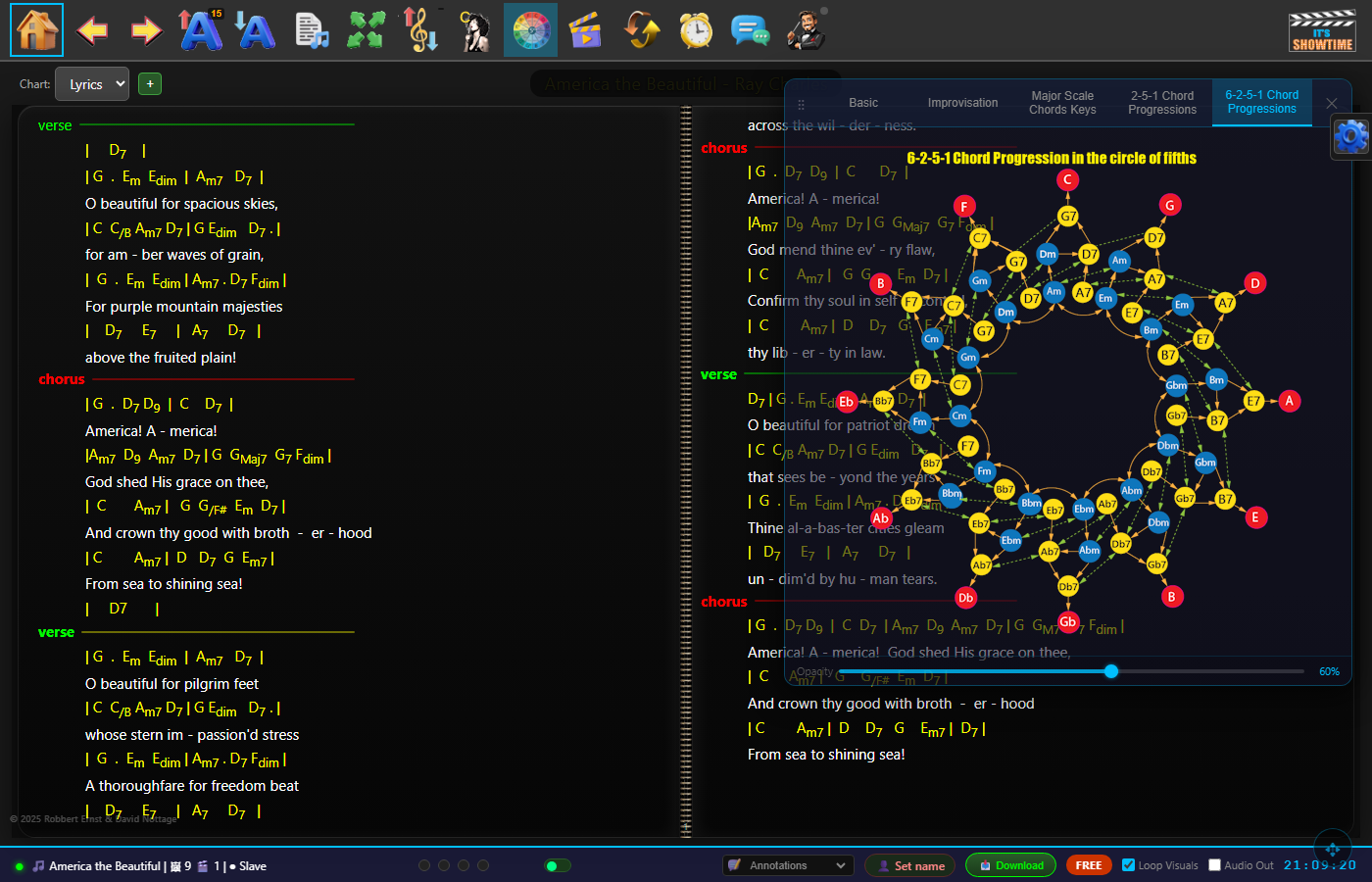Open the 2-5-1 Chord Progressions tab
Viewport: 1372px width, 882px height.
pyautogui.click(x=1162, y=103)
